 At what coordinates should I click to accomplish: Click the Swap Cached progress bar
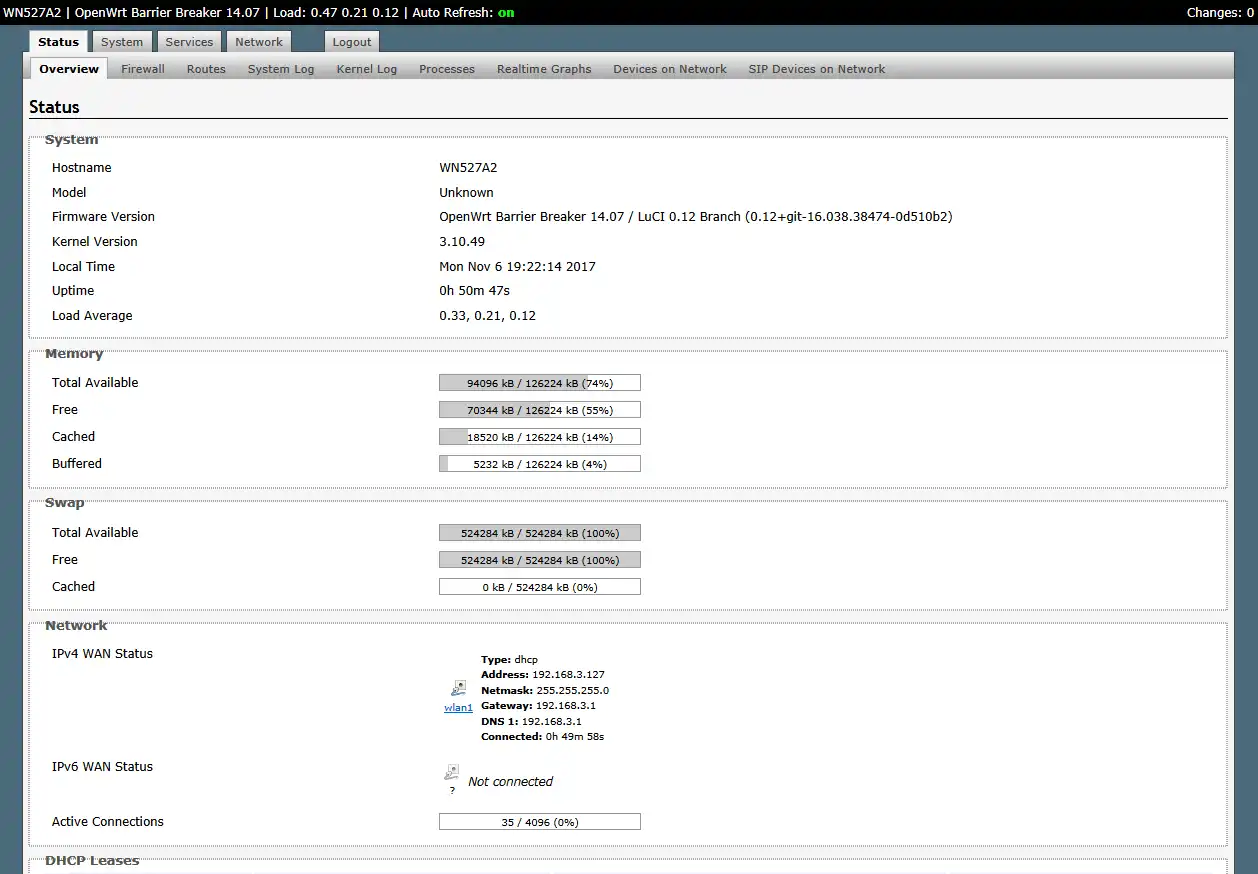[540, 587]
